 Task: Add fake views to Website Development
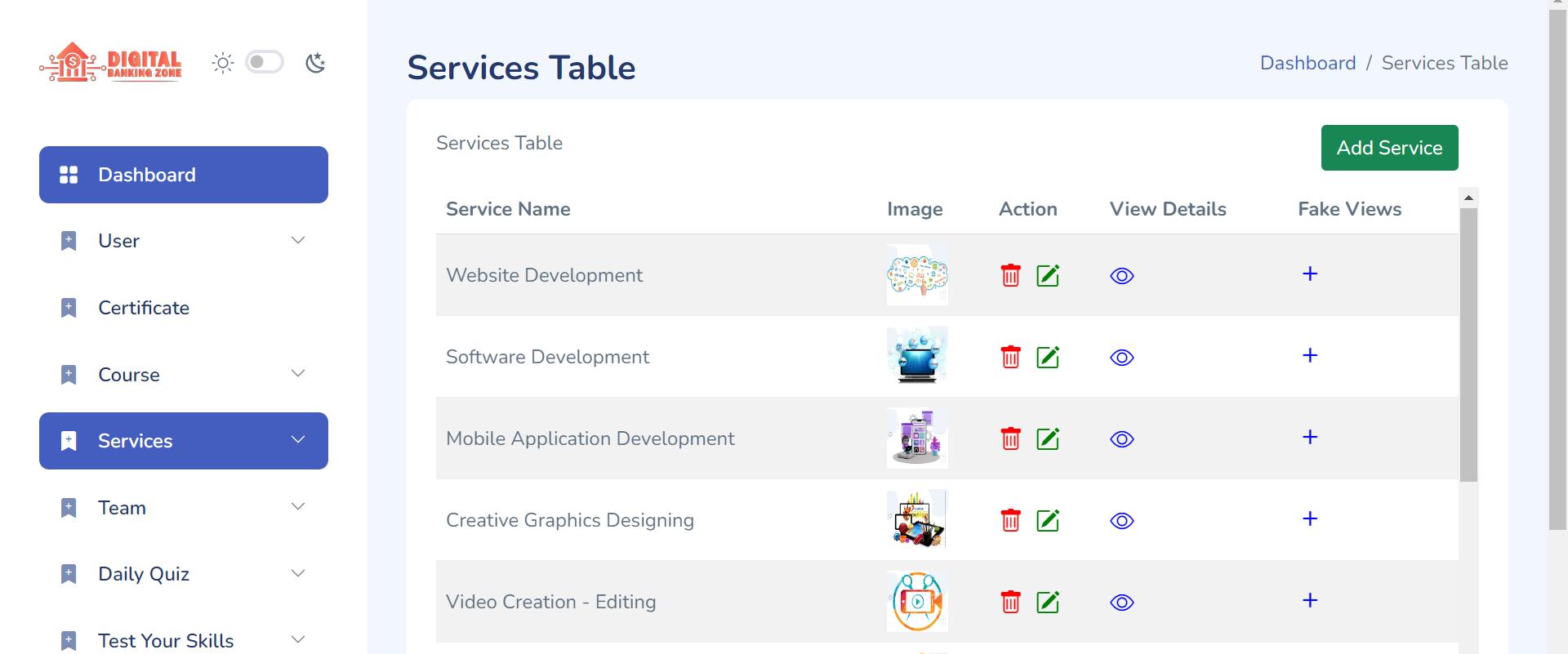pos(1309,274)
